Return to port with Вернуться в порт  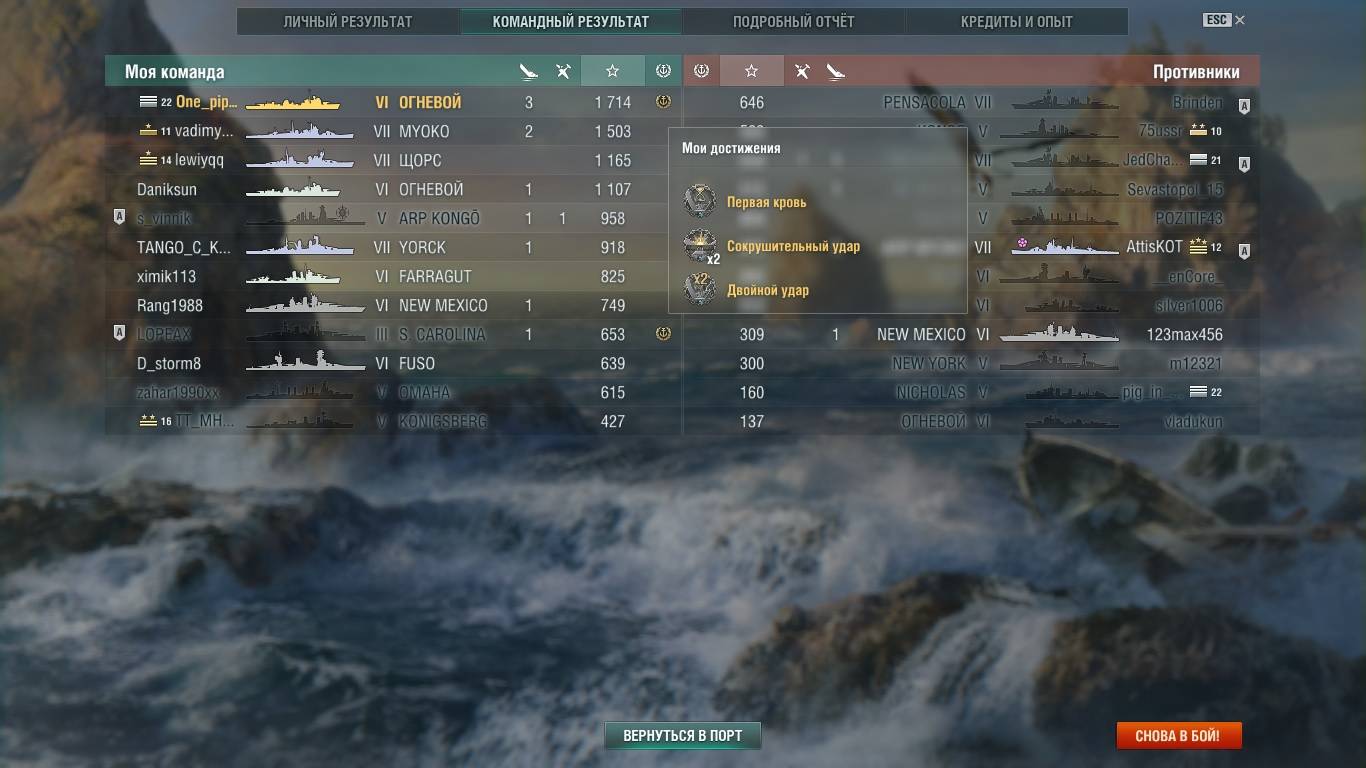(x=683, y=736)
